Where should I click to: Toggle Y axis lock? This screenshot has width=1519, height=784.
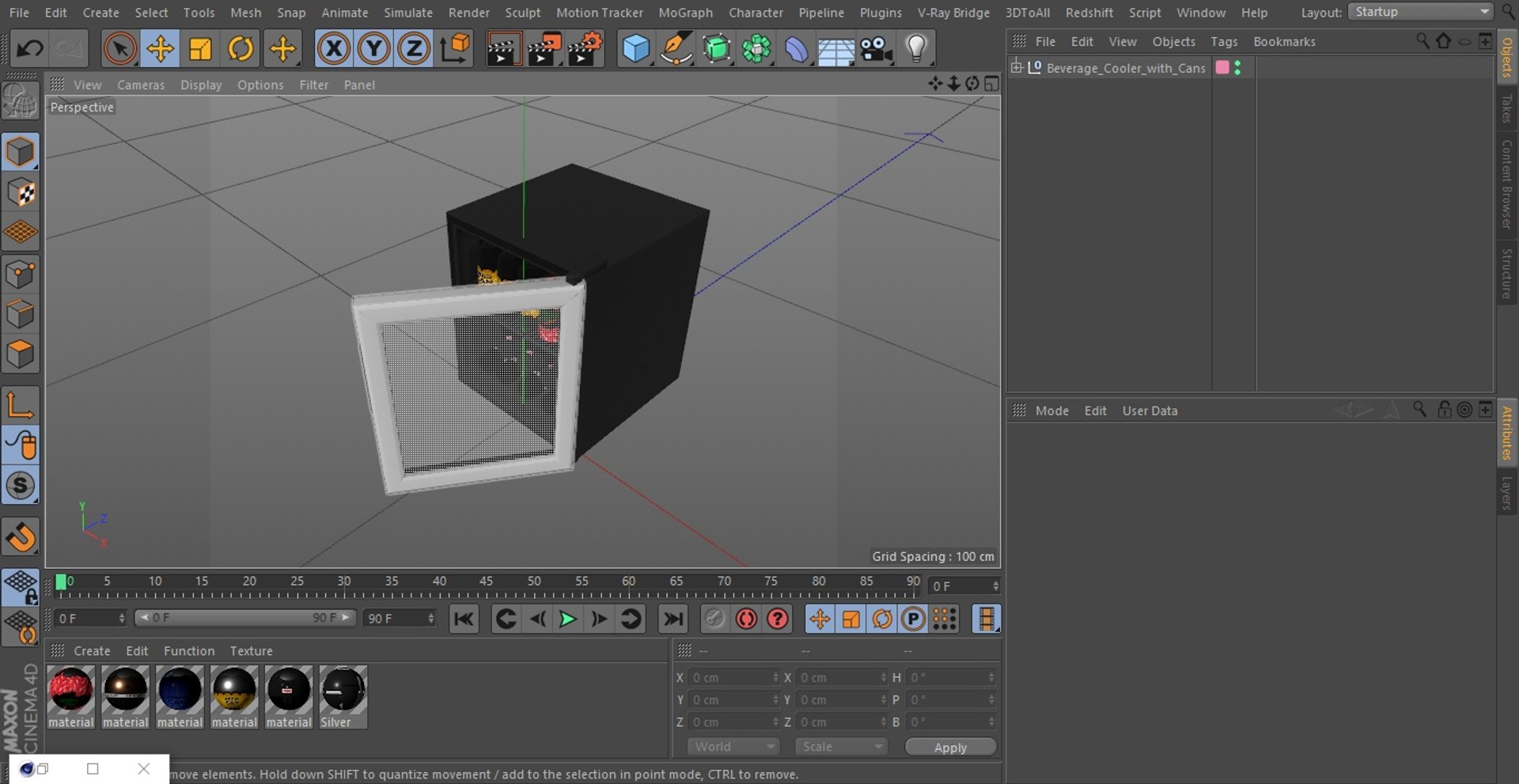373,49
